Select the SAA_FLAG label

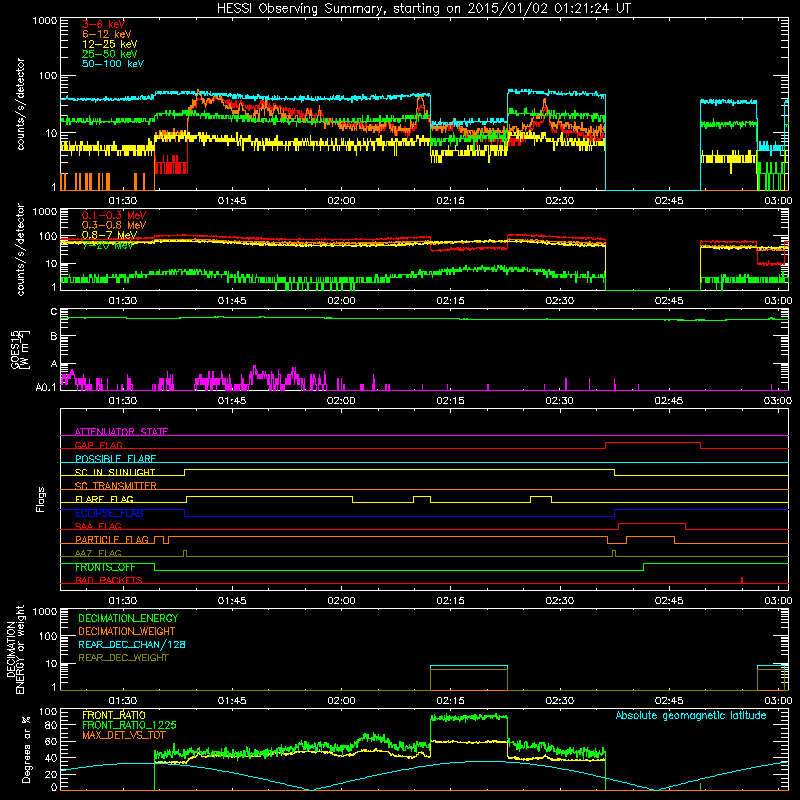click(x=98, y=526)
